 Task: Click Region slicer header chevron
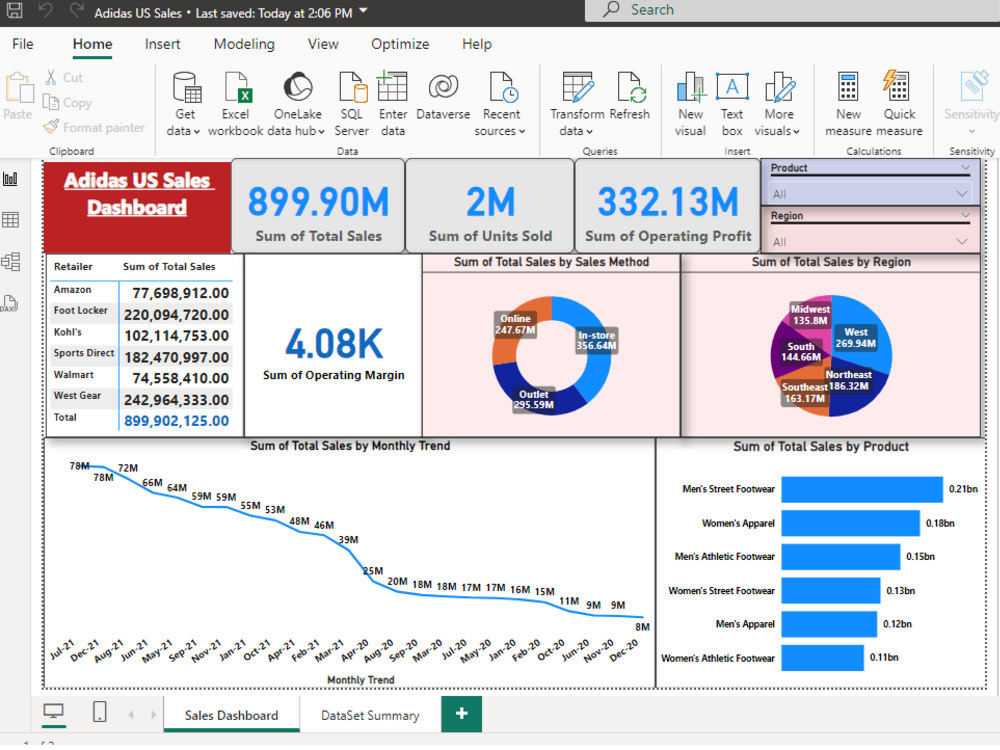coord(966,216)
